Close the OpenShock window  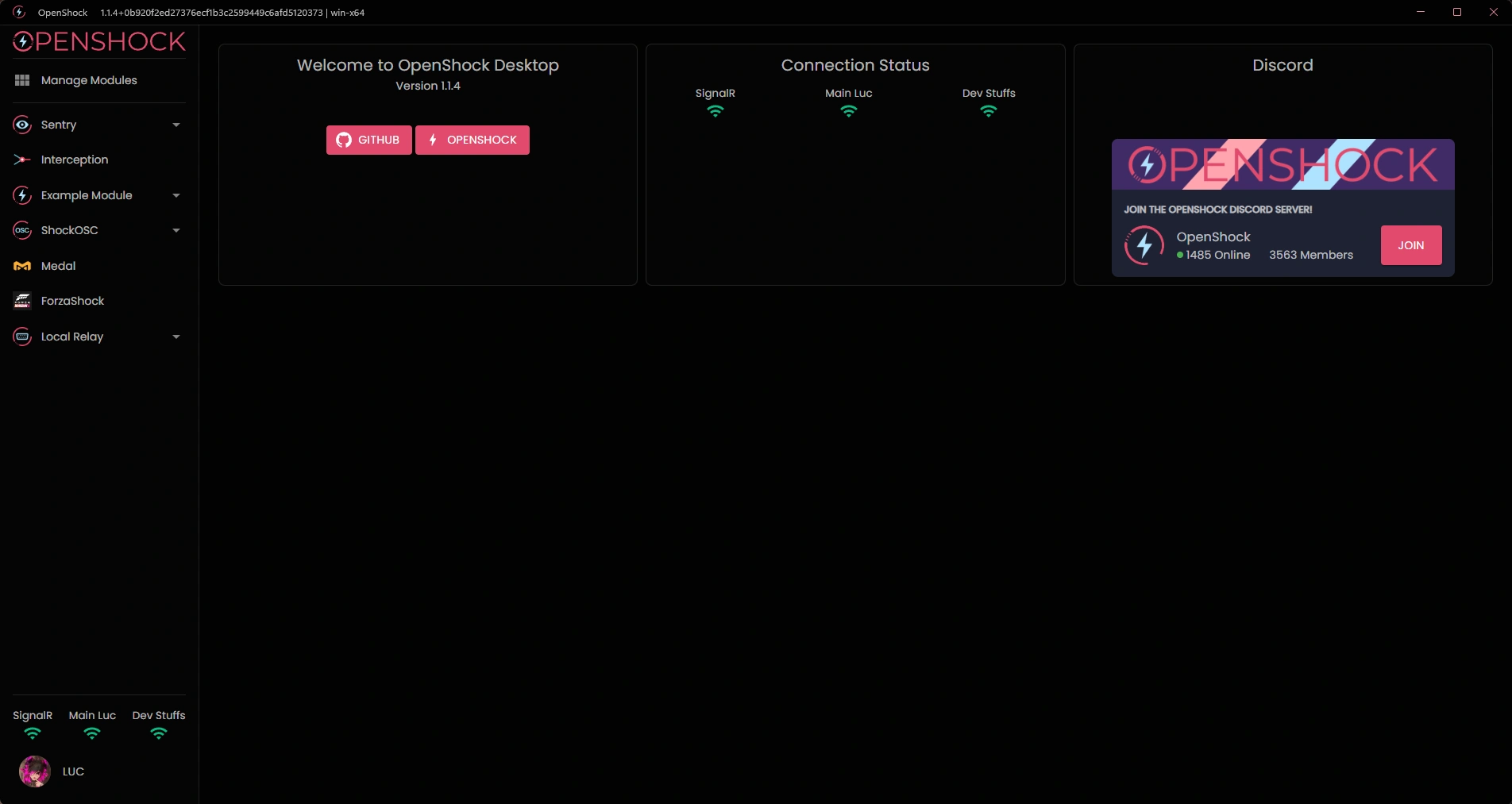click(x=1494, y=12)
